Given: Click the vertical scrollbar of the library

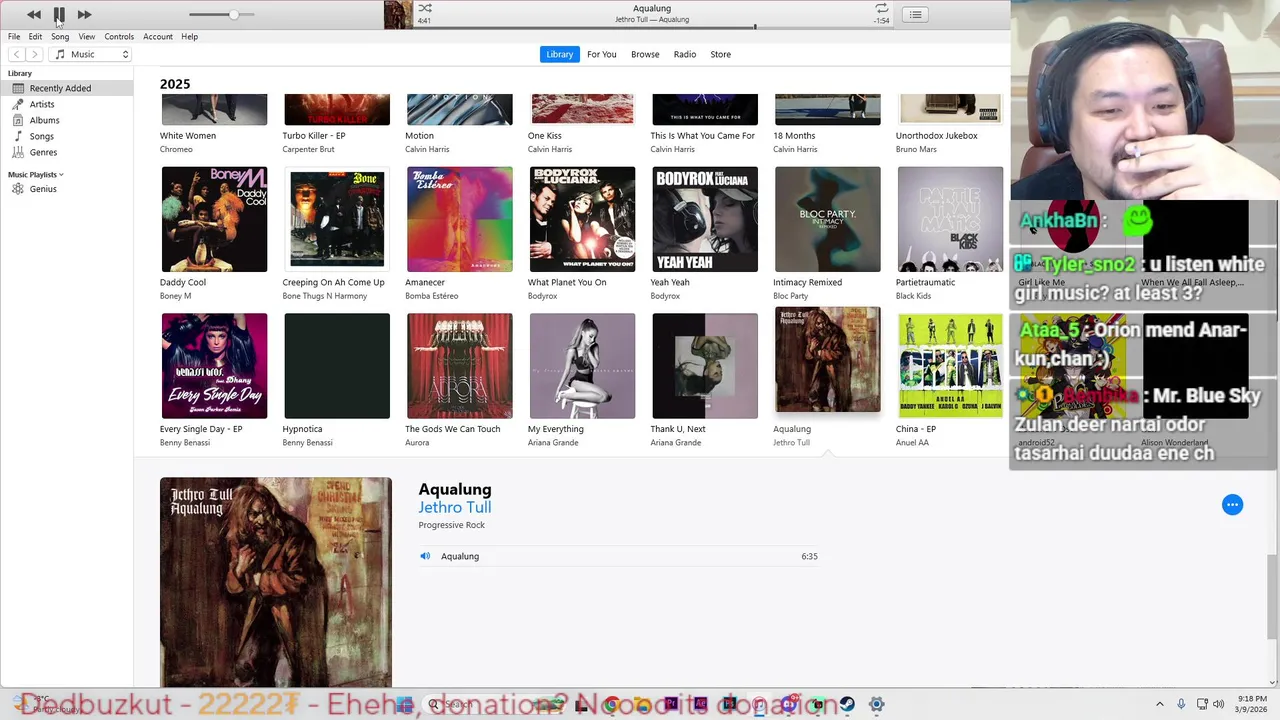Looking at the screenshot, I should tap(1272, 596).
